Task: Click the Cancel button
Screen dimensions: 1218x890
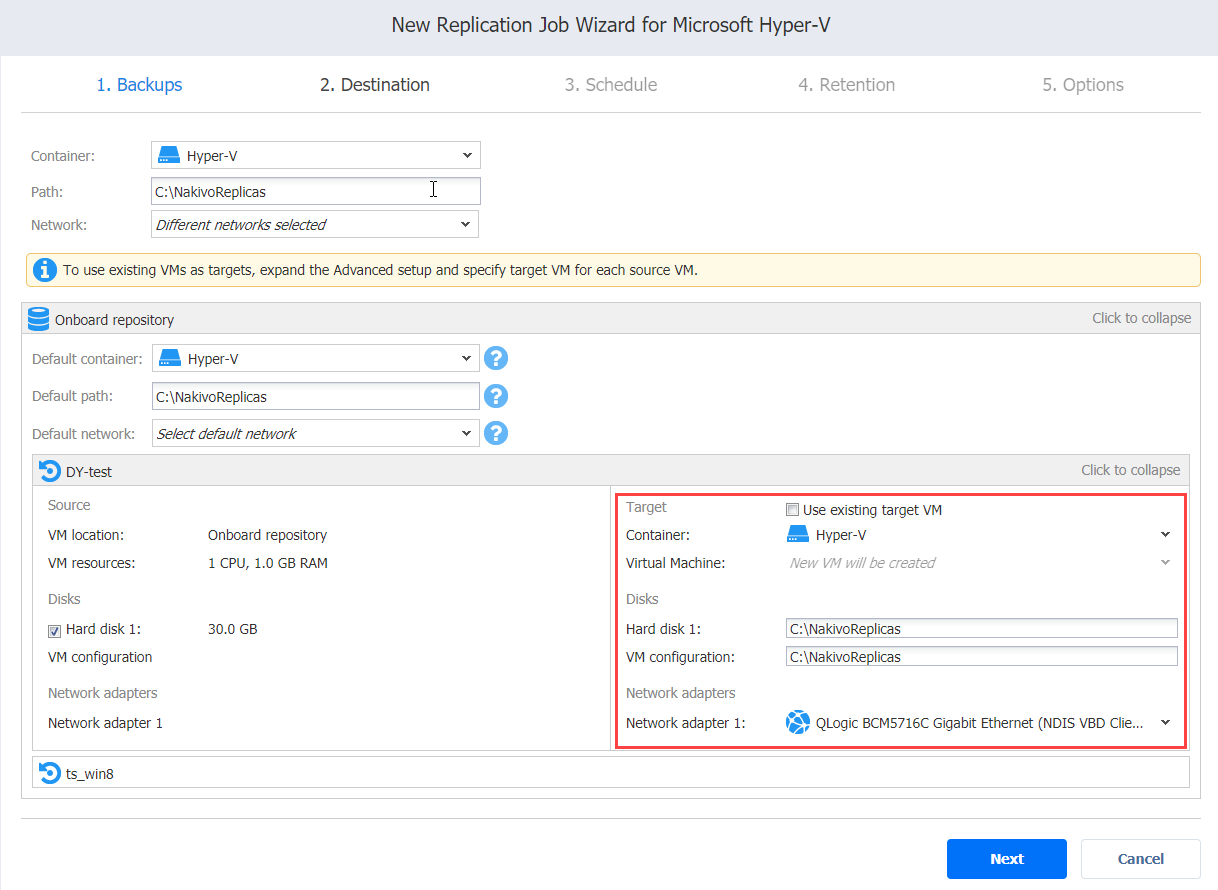Action: click(x=1141, y=859)
